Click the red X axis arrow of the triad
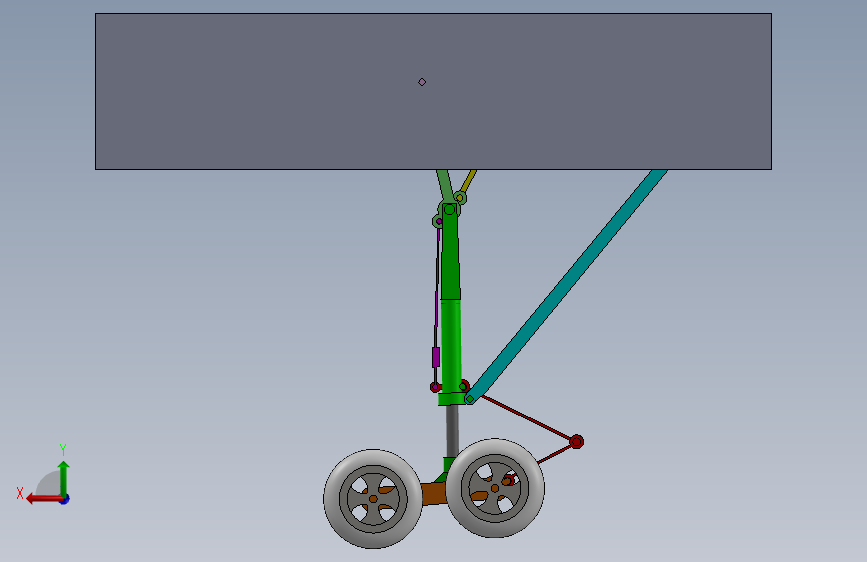 44,499
